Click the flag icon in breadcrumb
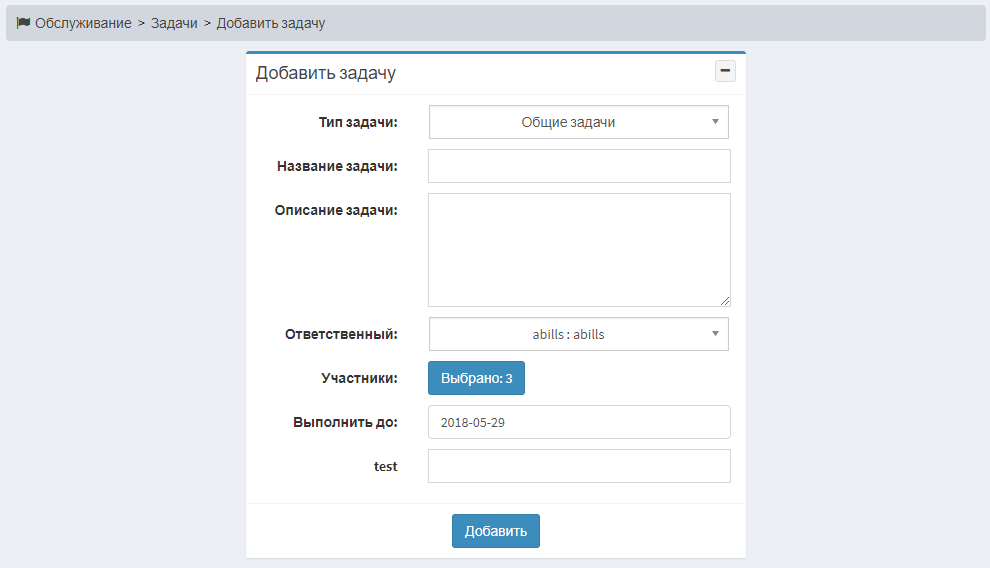990x568 pixels. 23,23
